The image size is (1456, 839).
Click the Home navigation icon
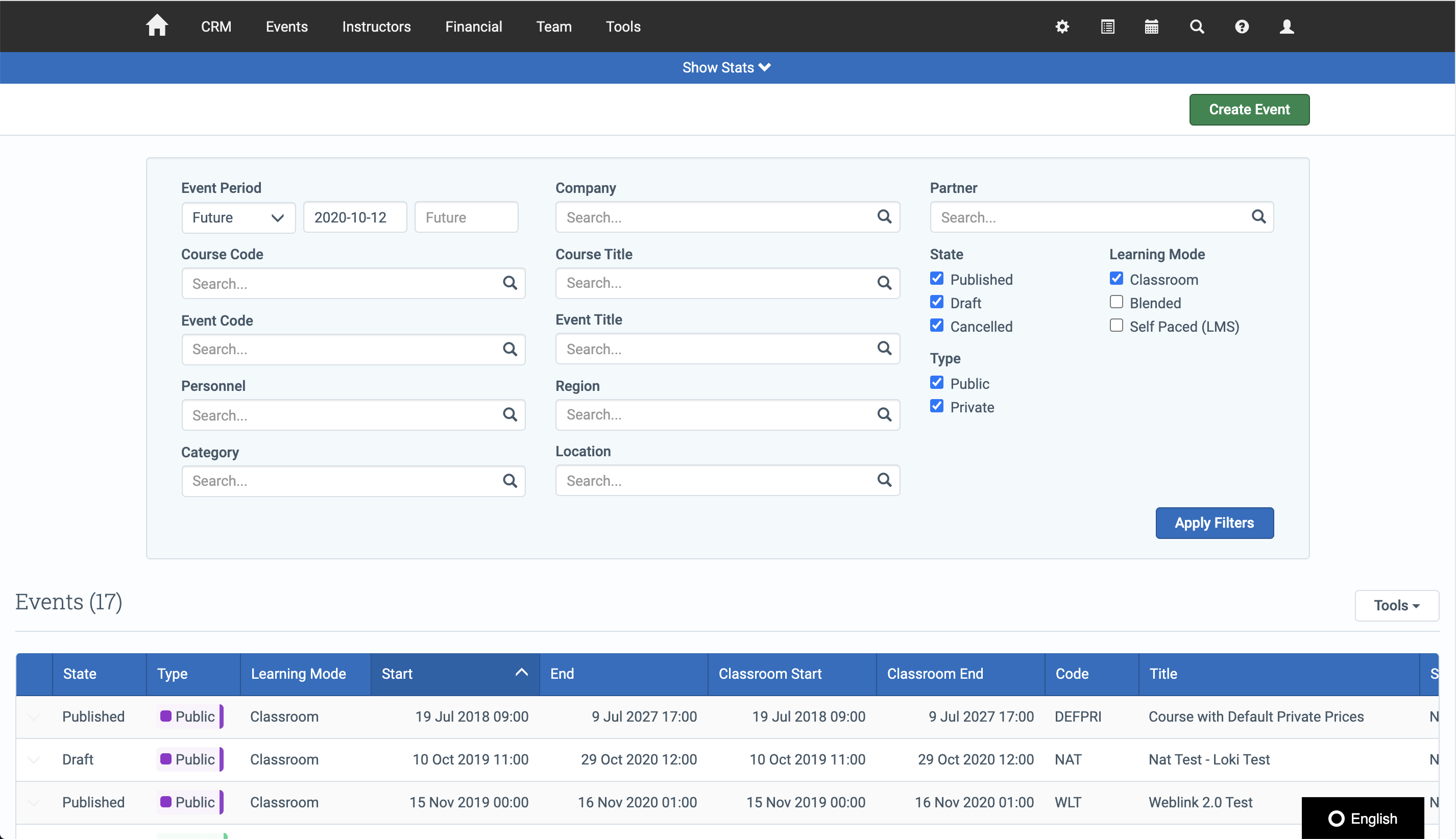[x=157, y=26]
